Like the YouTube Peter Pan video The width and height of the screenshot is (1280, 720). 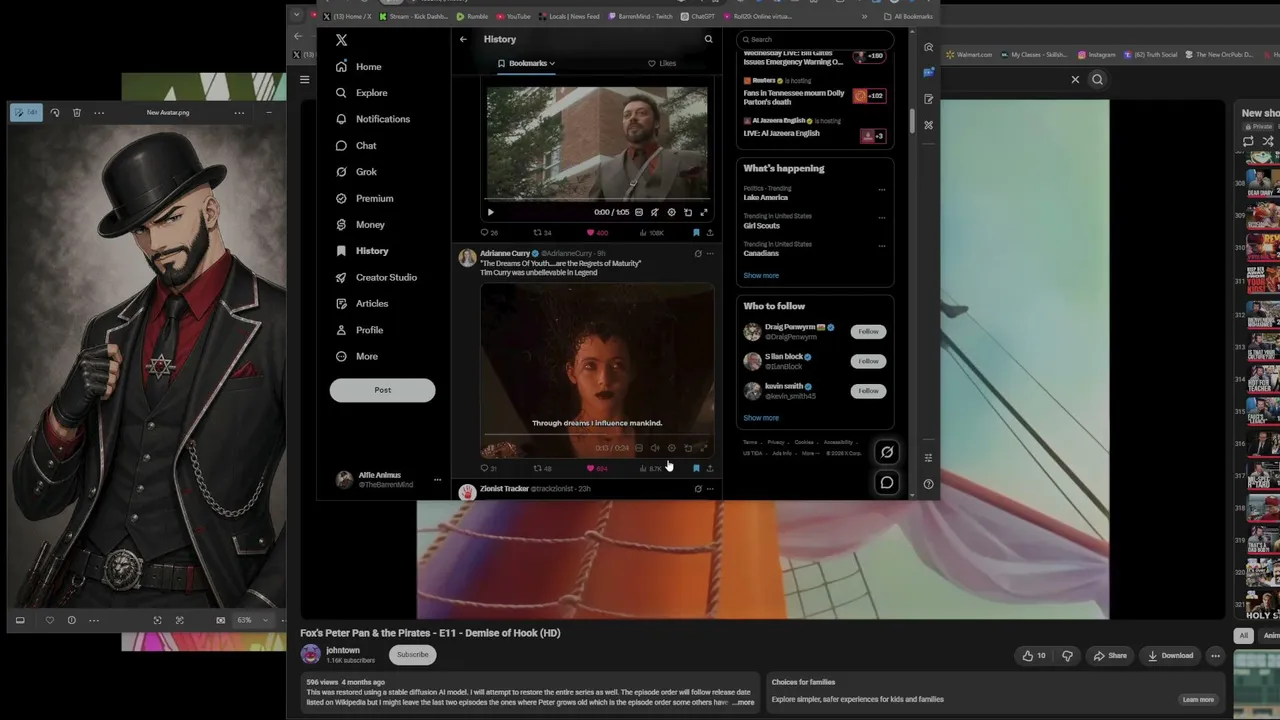click(1034, 656)
